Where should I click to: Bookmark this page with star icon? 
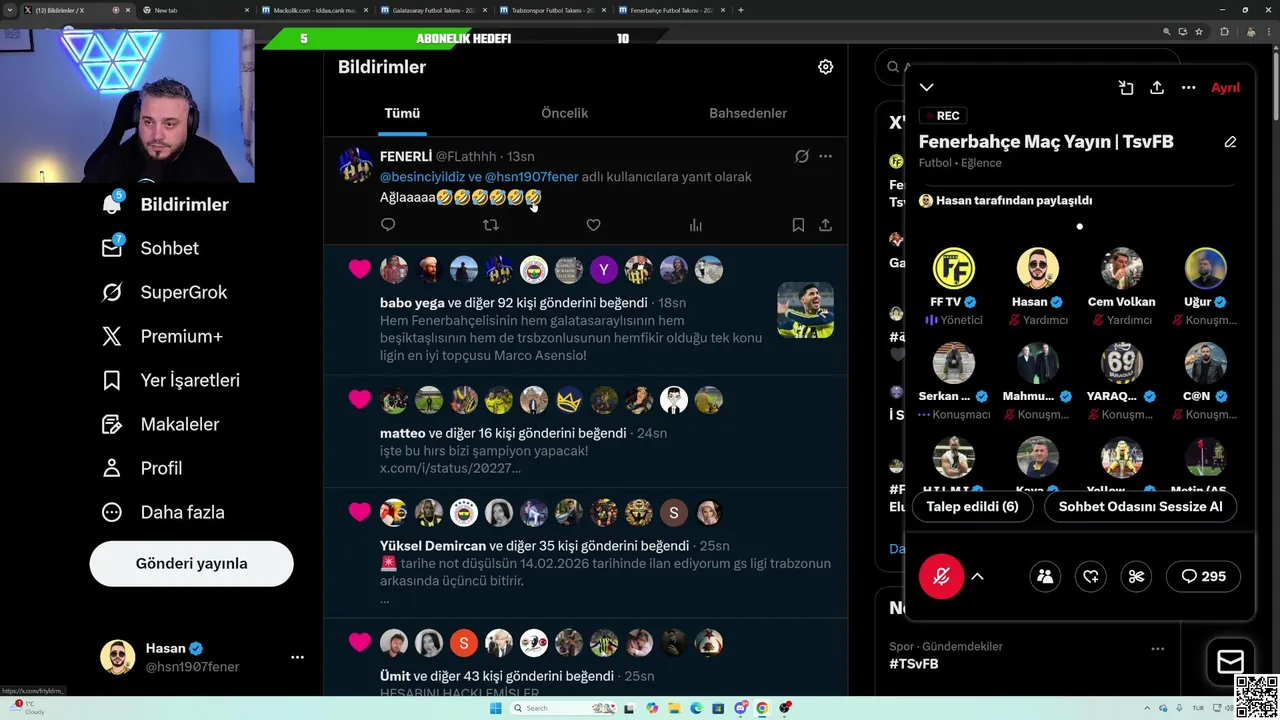coord(1199,32)
